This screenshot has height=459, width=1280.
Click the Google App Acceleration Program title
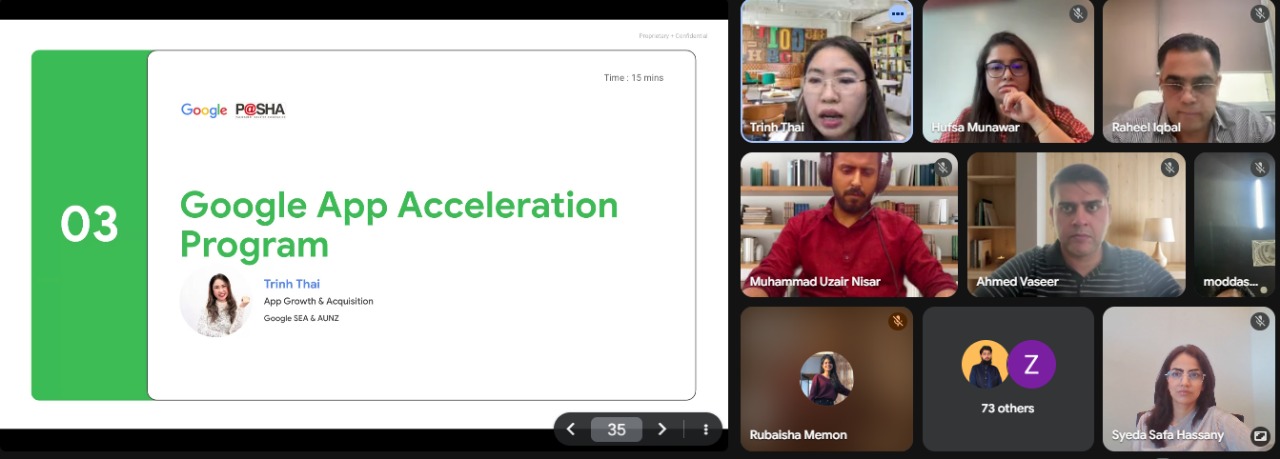[x=398, y=224]
